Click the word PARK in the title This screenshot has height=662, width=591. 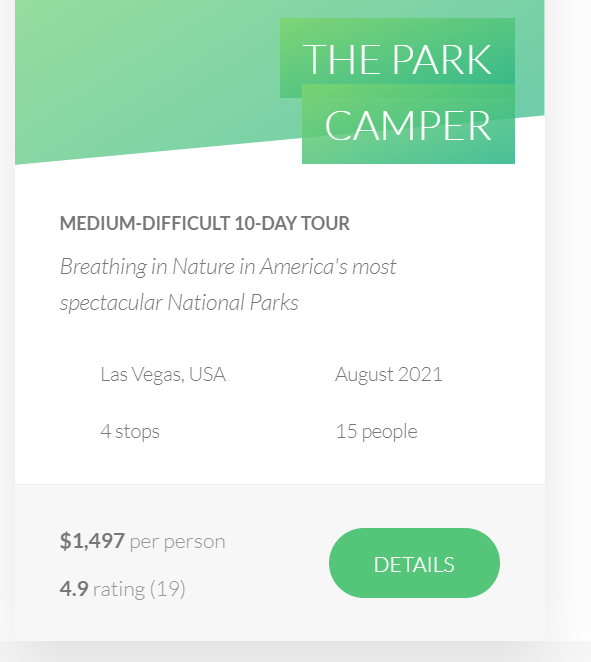[x=442, y=60]
